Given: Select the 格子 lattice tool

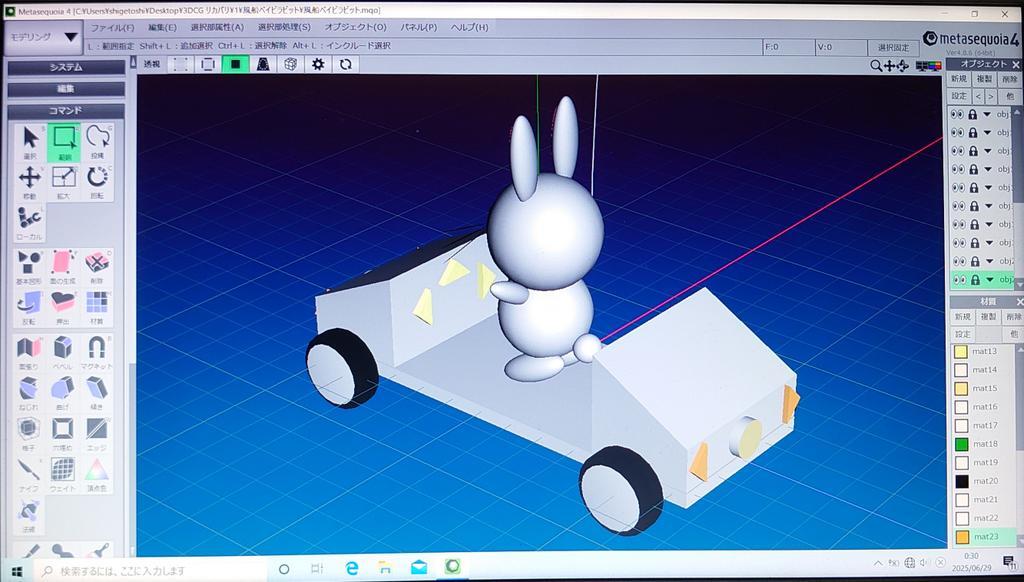Looking at the screenshot, I should tap(29, 434).
